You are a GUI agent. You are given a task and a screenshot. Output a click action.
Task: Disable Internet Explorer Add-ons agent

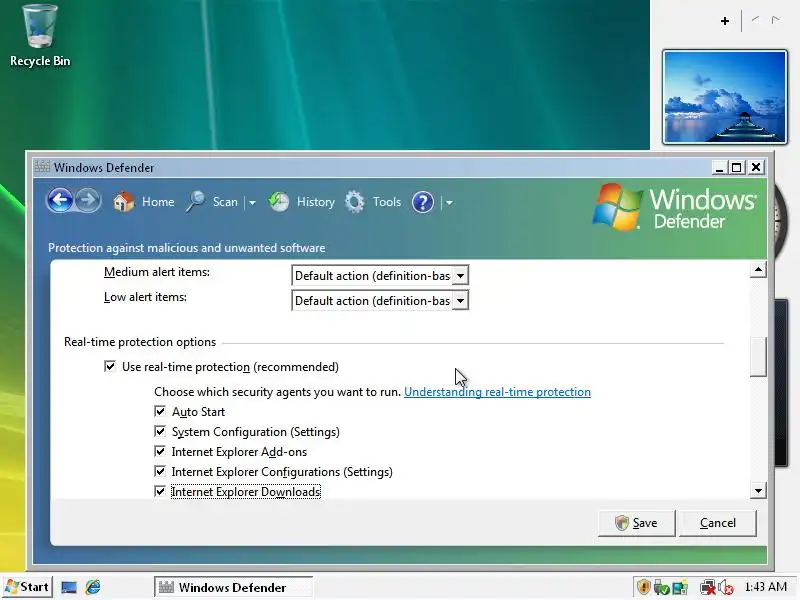click(x=160, y=451)
